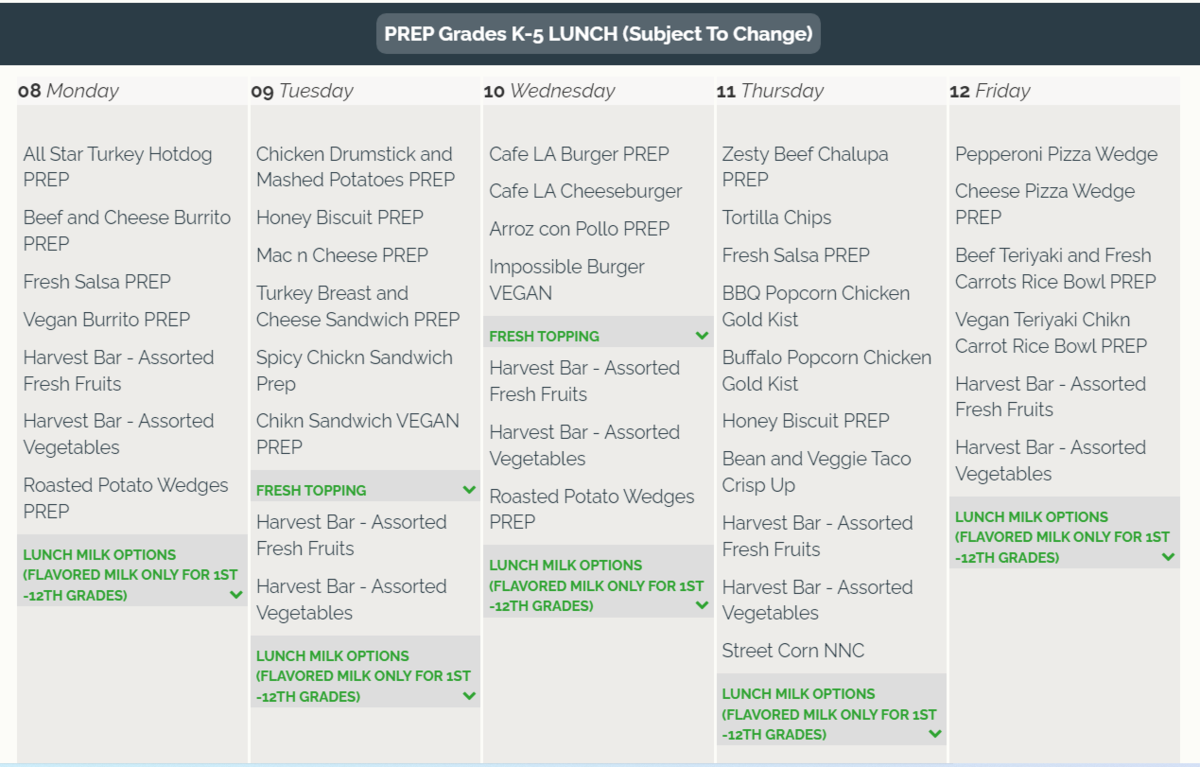
Task: Expand Thursday's Lunch Milk Options section
Action: [935, 734]
